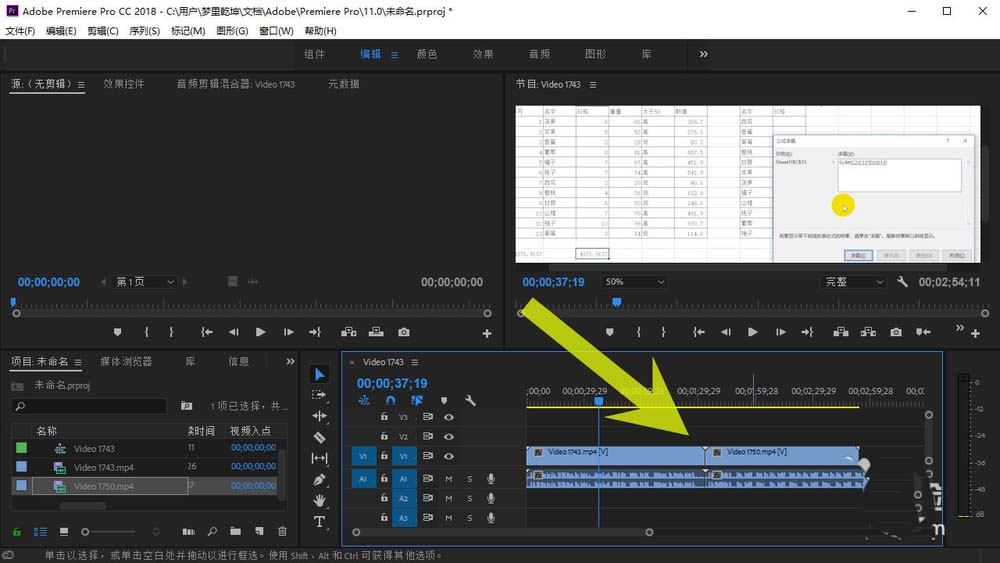Click the trash icon in project panel

(282, 532)
